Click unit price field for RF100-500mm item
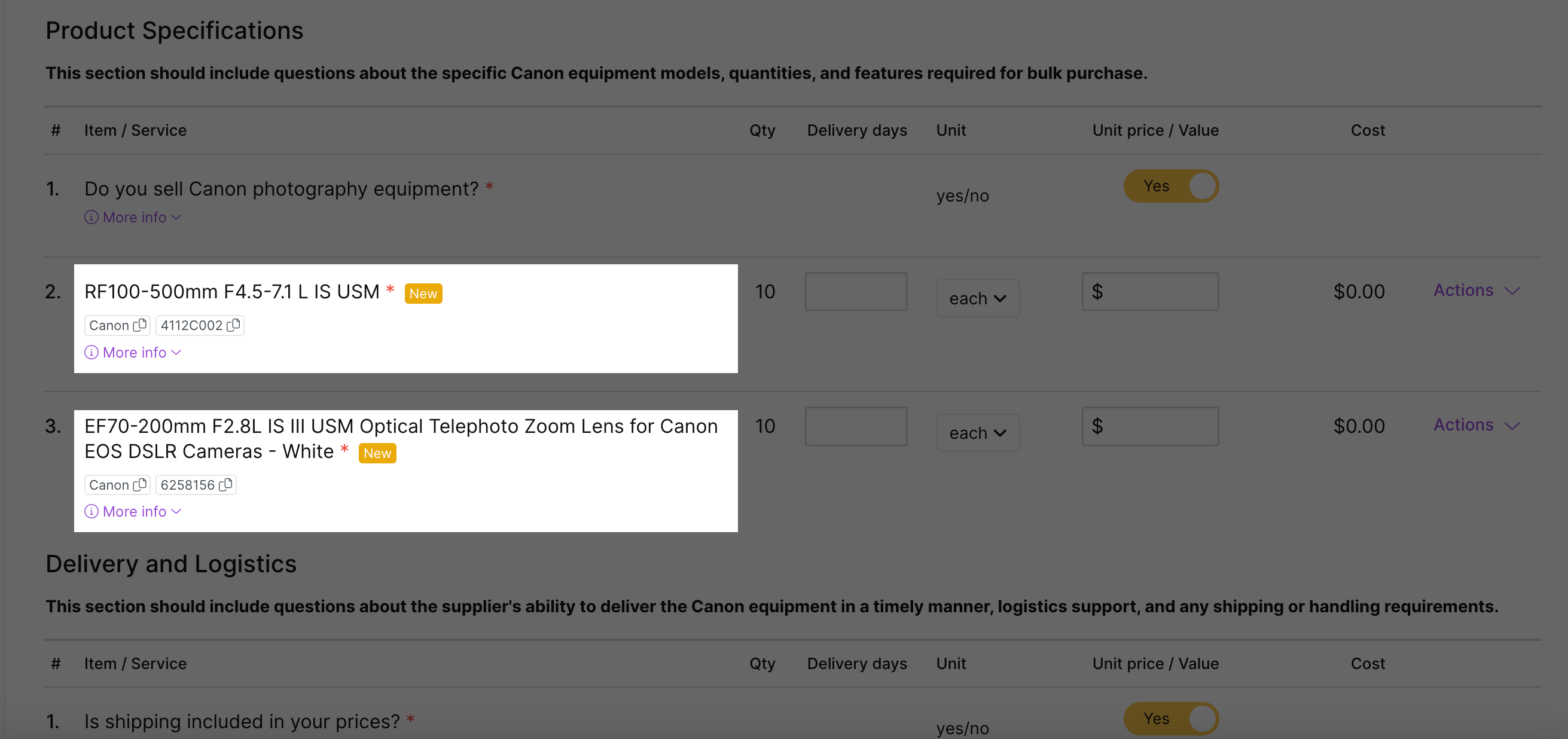1568x739 pixels. [1150, 292]
